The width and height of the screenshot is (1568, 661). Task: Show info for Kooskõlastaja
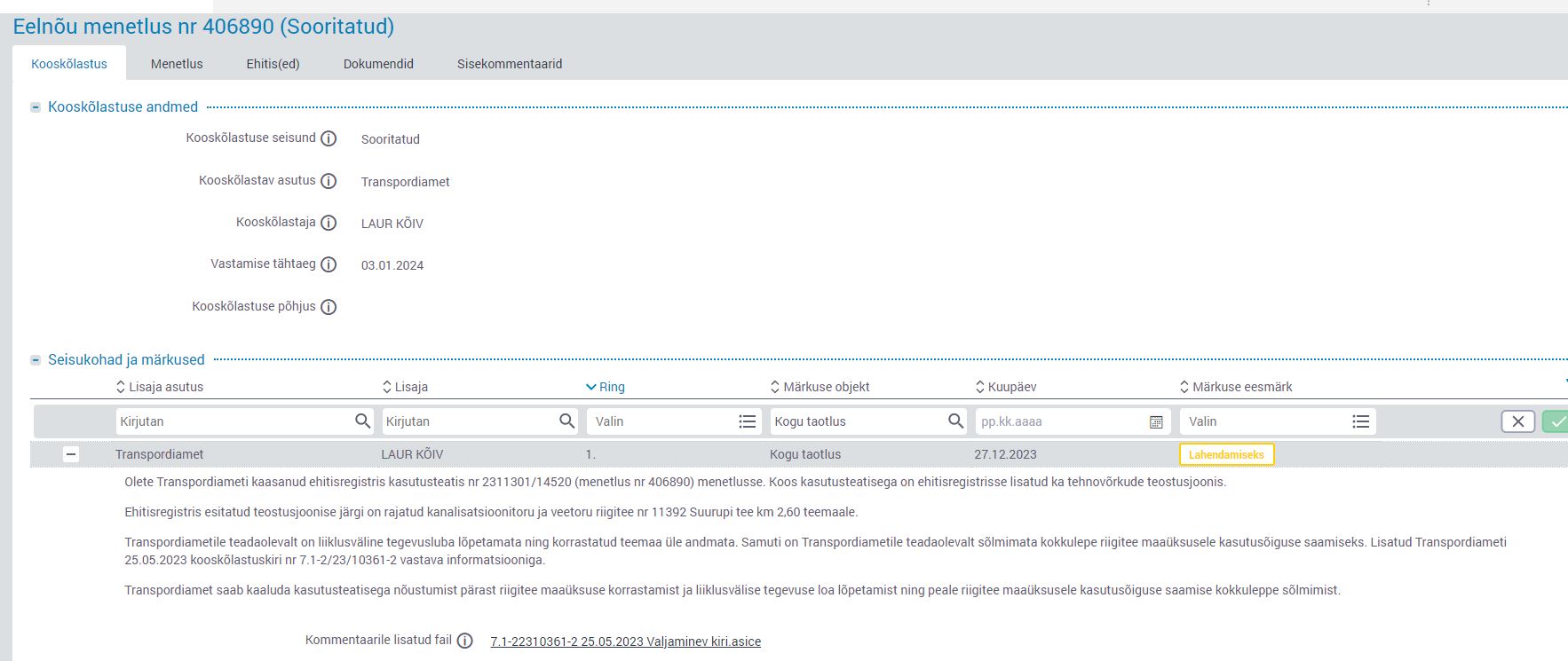329,223
